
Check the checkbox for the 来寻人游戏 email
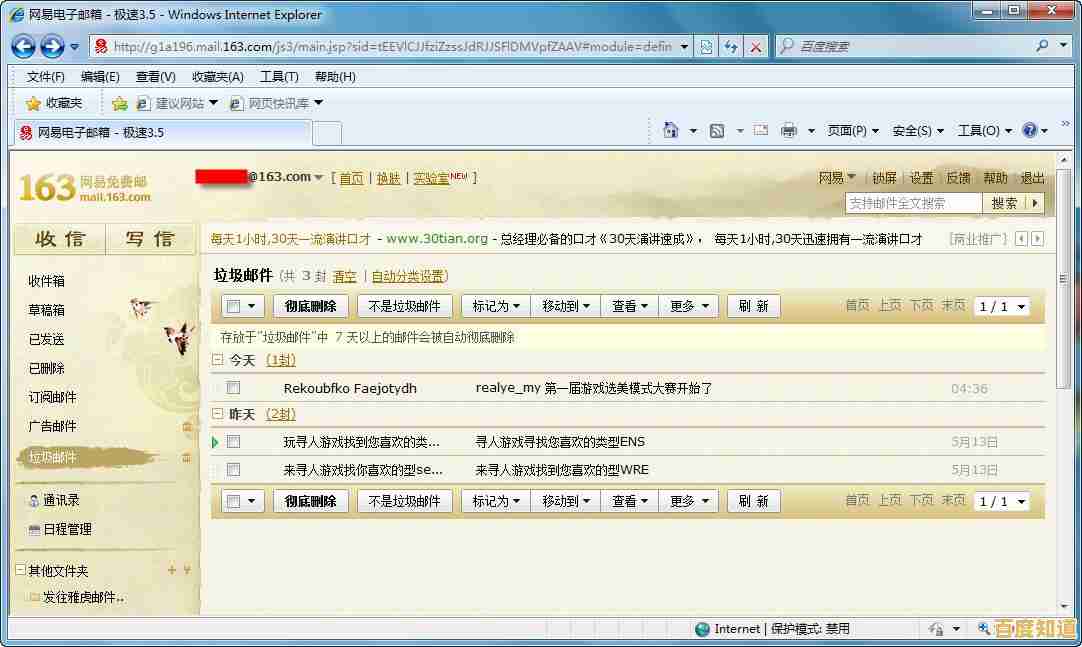pyautogui.click(x=233, y=469)
